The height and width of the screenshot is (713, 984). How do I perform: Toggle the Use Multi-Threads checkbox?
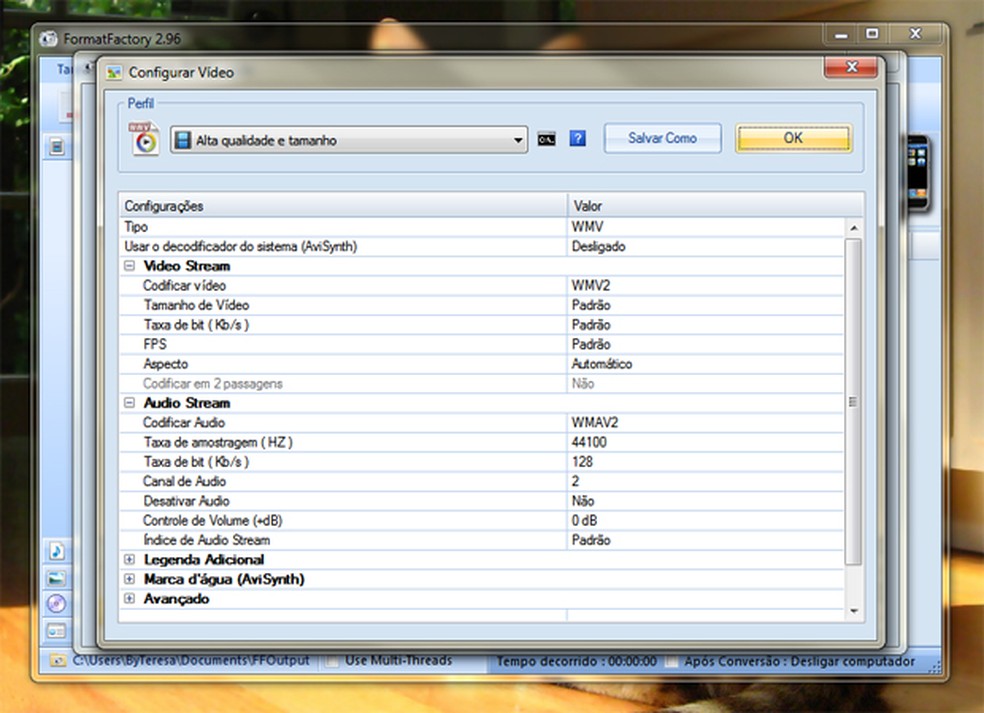pos(333,661)
